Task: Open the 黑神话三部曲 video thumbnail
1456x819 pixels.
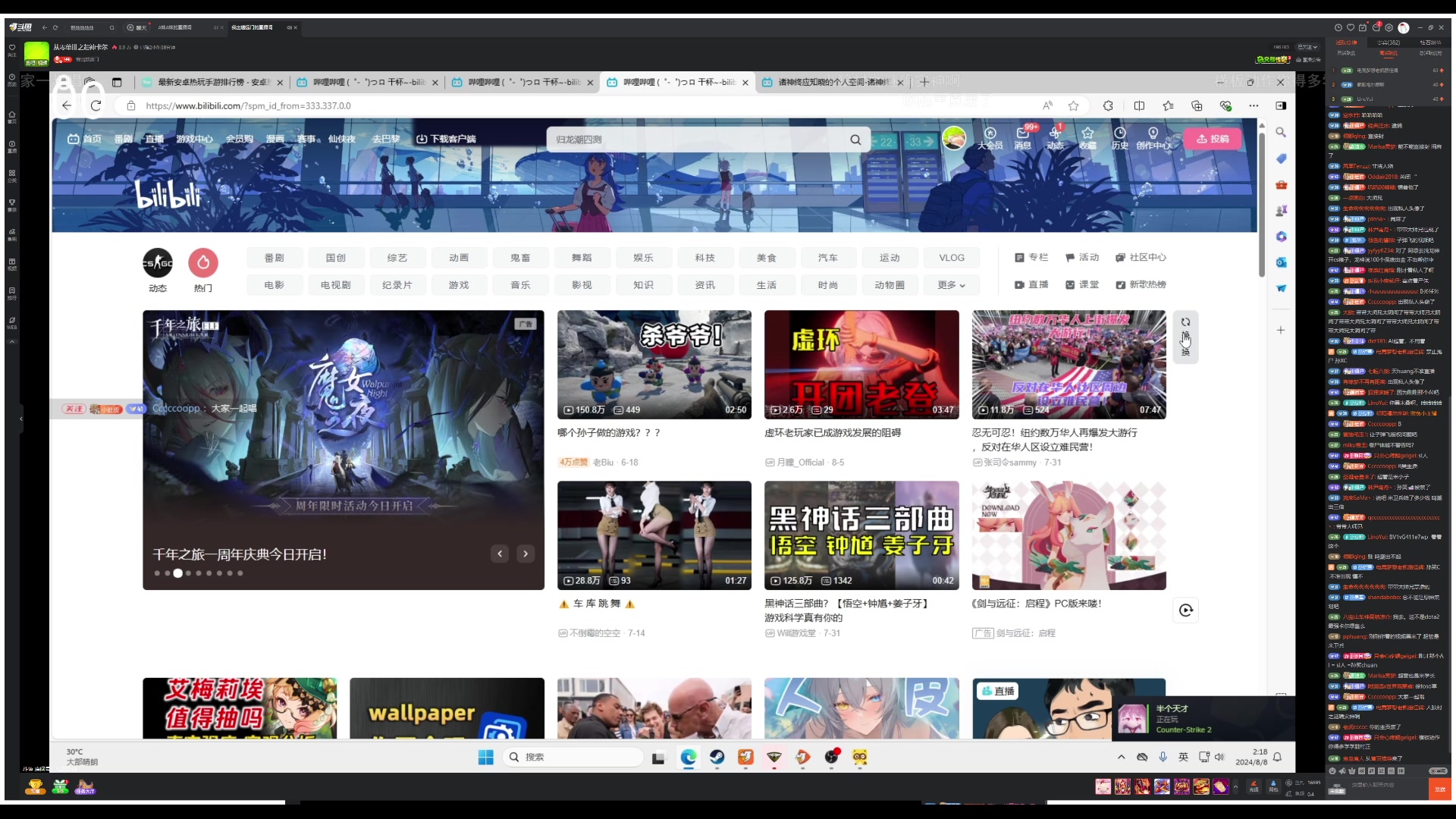Action: coord(861,535)
